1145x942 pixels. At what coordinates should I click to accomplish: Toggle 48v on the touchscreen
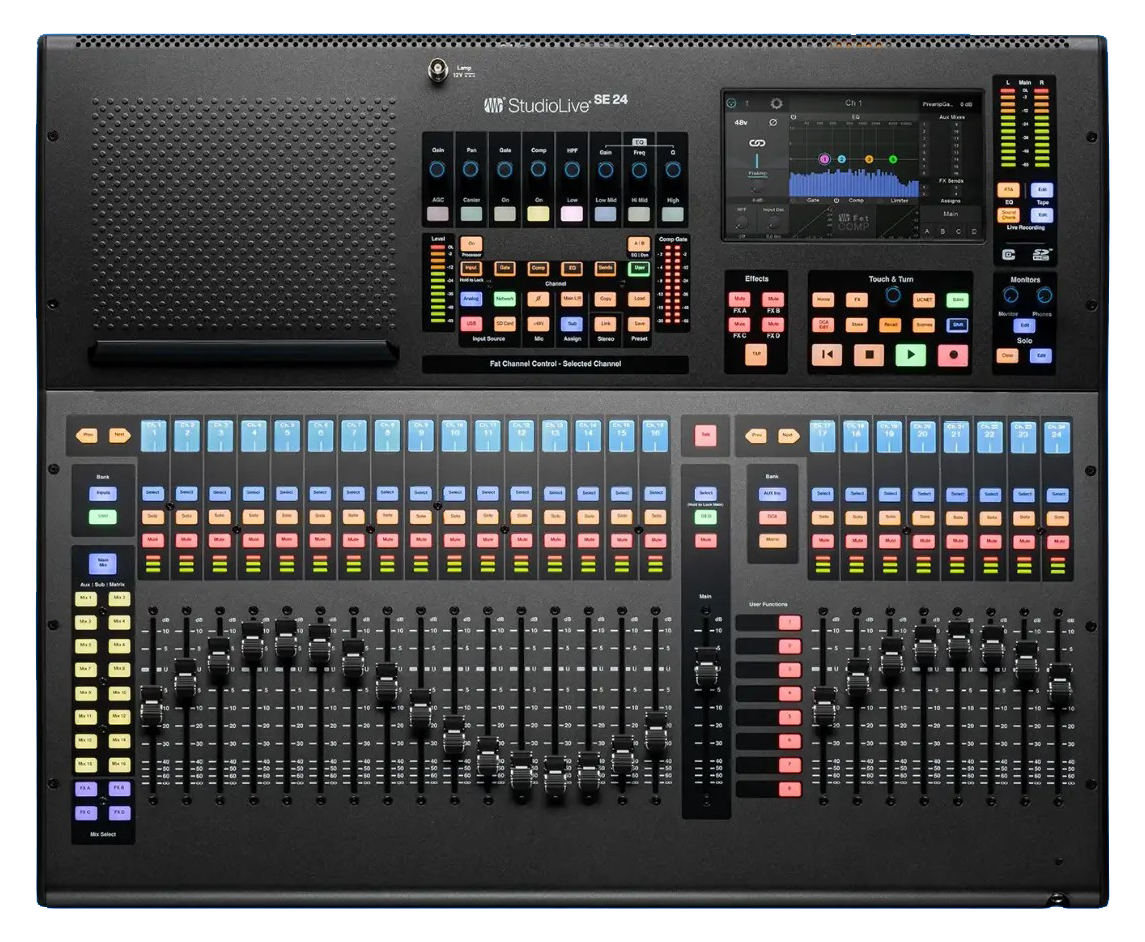(741, 123)
